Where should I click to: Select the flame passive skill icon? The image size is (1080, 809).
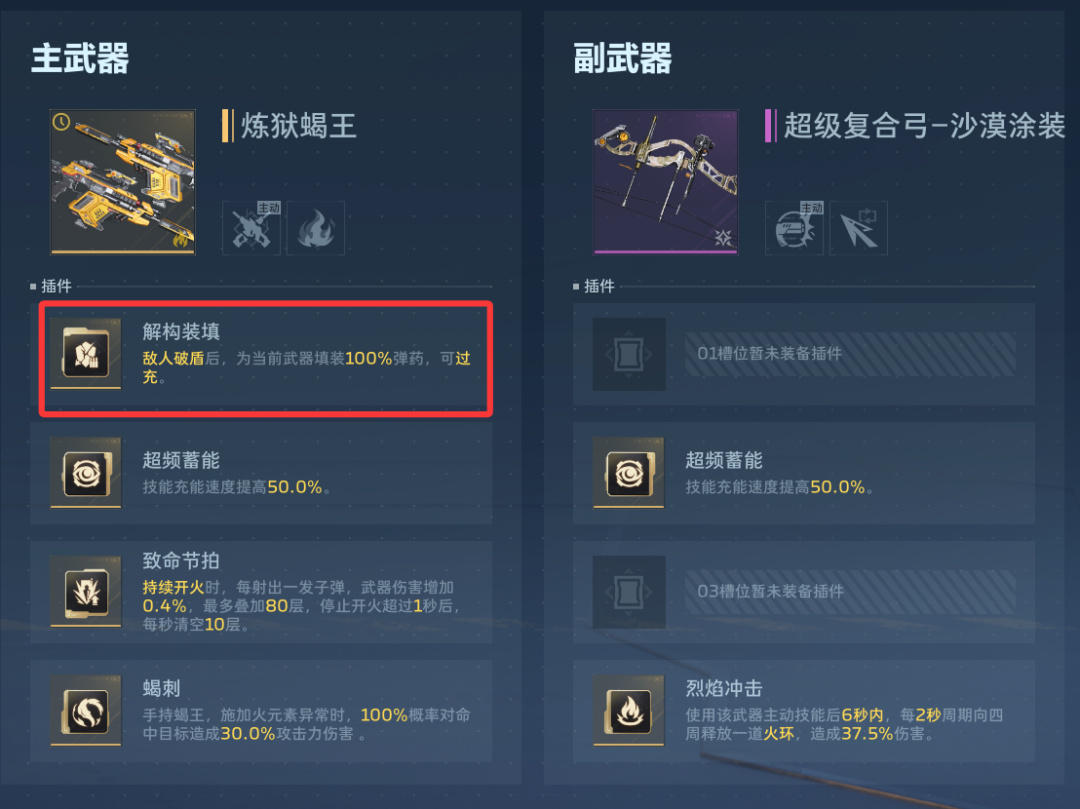point(315,228)
